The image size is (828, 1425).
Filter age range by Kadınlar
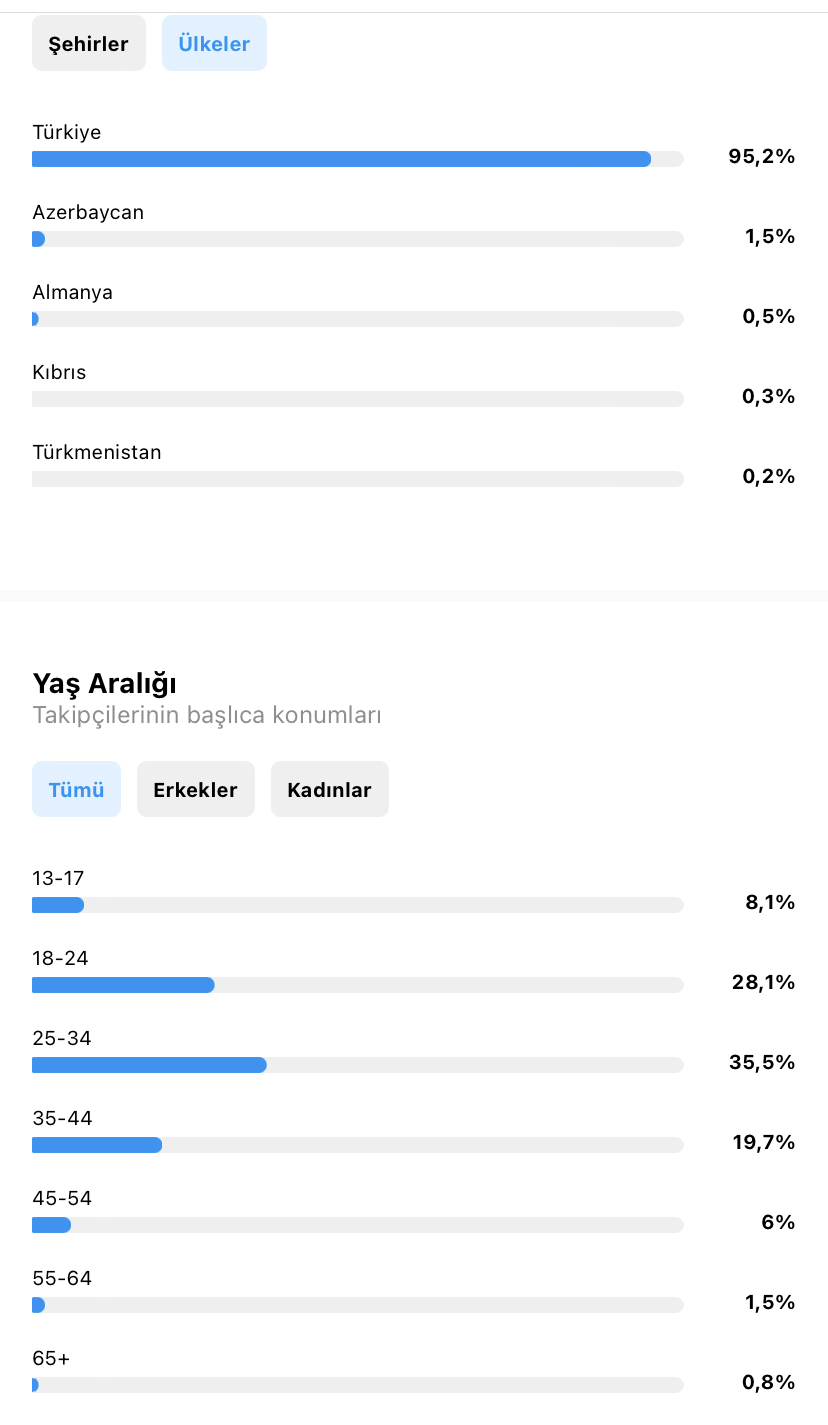(329, 789)
